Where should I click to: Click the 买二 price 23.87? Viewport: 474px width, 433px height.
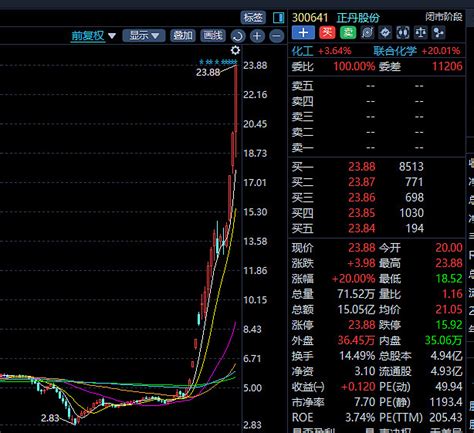pyautogui.click(x=362, y=182)
